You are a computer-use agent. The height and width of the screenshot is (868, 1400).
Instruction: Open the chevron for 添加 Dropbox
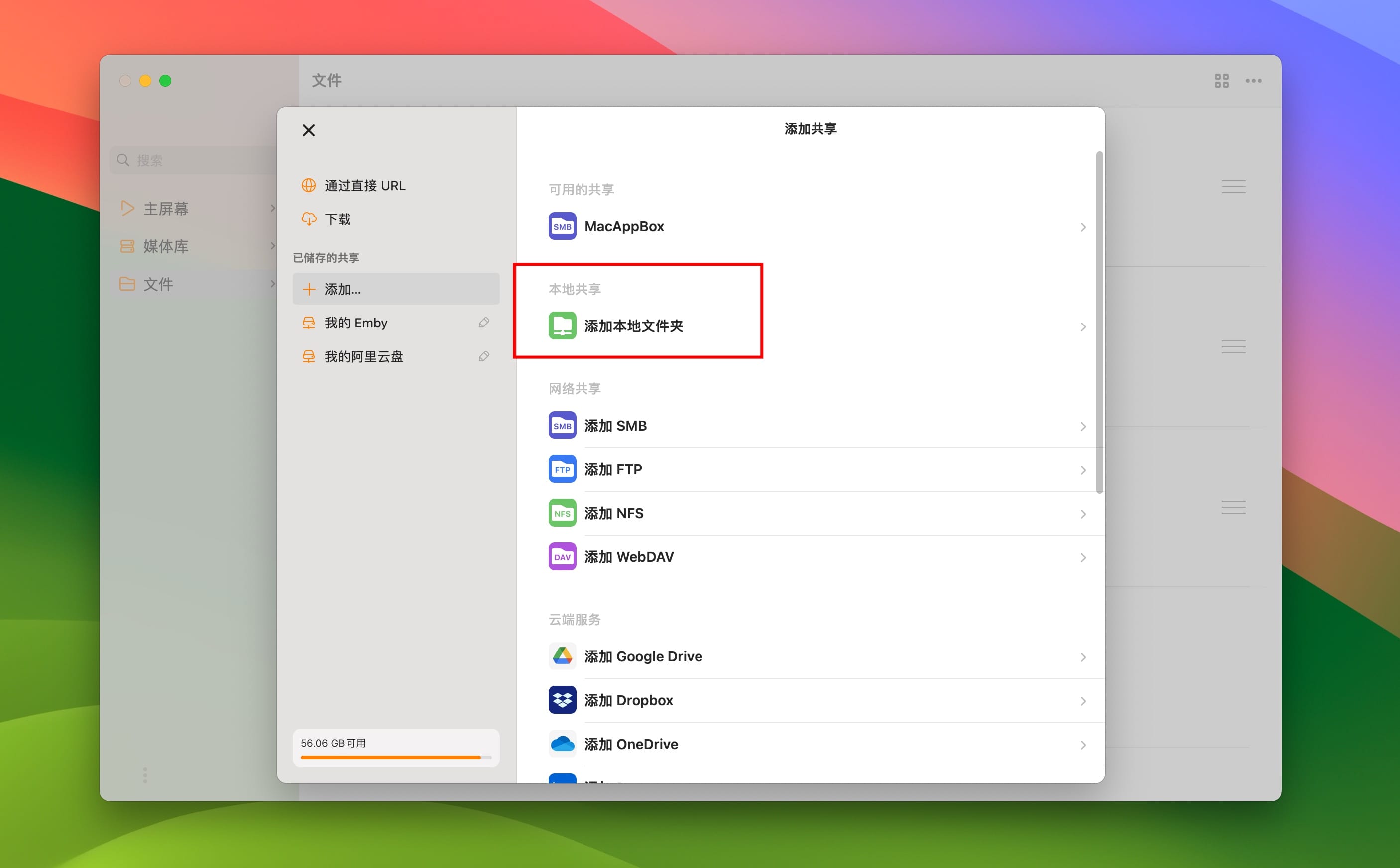(x=1083, y=701)
